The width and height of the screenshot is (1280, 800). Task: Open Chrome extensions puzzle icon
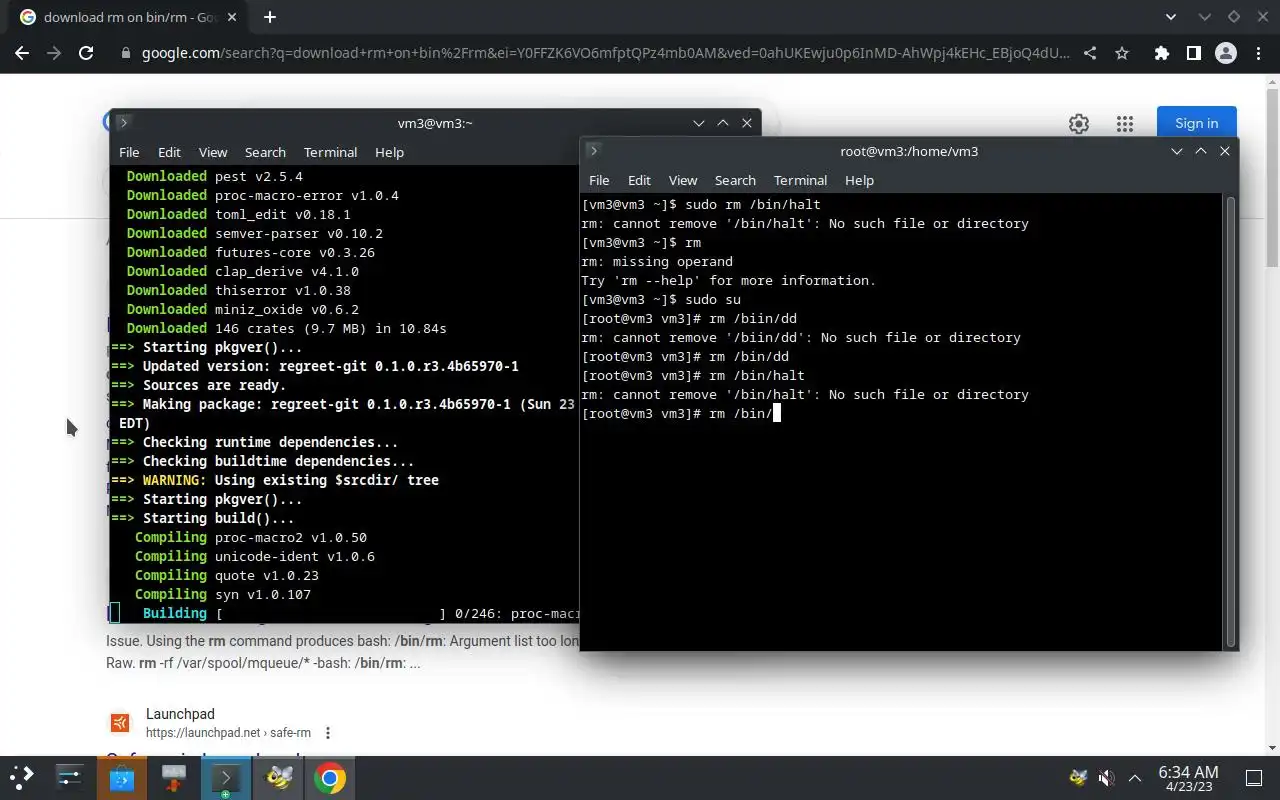[x=1161, y=53]
